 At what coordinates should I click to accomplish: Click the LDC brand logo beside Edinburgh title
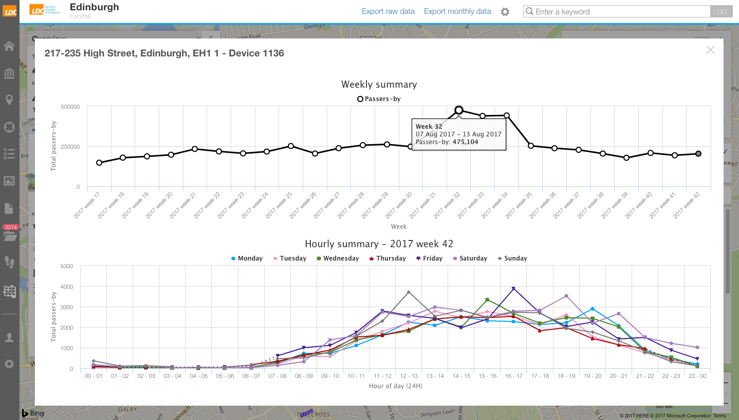coord(44,10)
